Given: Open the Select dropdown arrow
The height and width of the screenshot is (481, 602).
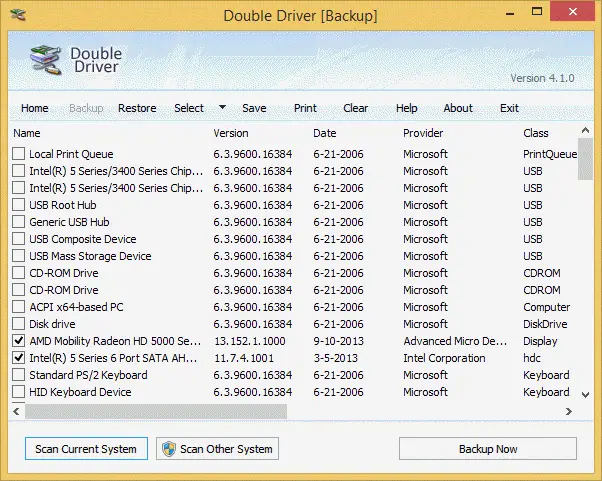Looking at the screenshot, I should [x=222, y=107].
